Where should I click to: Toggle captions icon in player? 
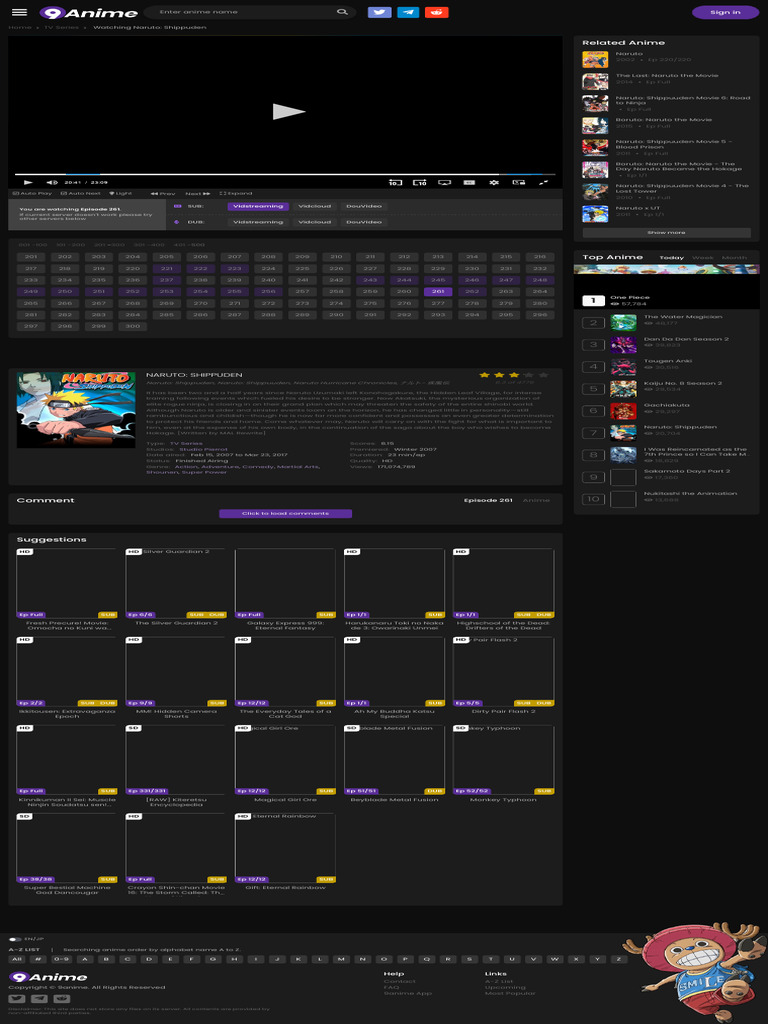tap(469, 183)
